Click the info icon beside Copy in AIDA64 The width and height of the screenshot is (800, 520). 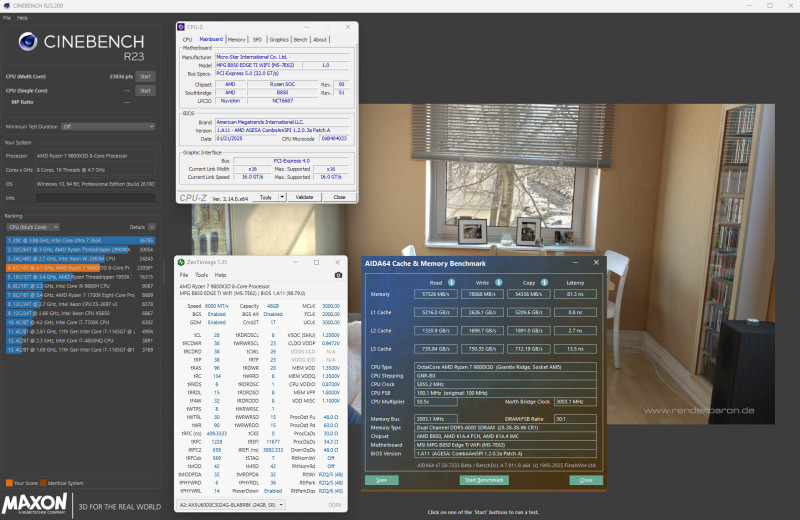click(x=544, y=282)
